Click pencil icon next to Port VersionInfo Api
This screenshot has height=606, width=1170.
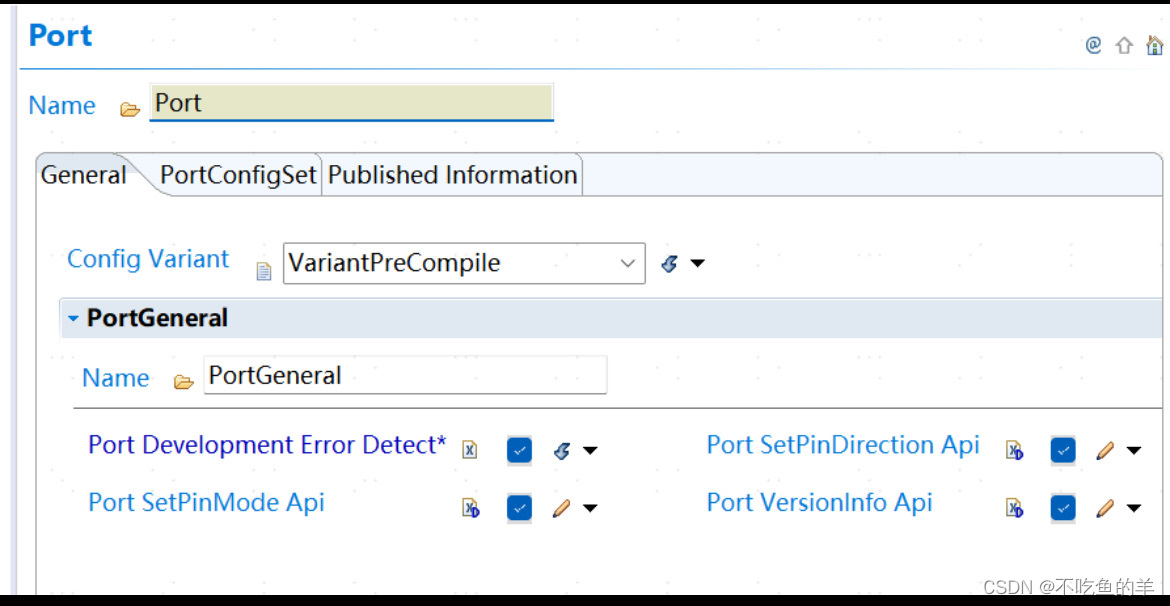click(1105, 508)
